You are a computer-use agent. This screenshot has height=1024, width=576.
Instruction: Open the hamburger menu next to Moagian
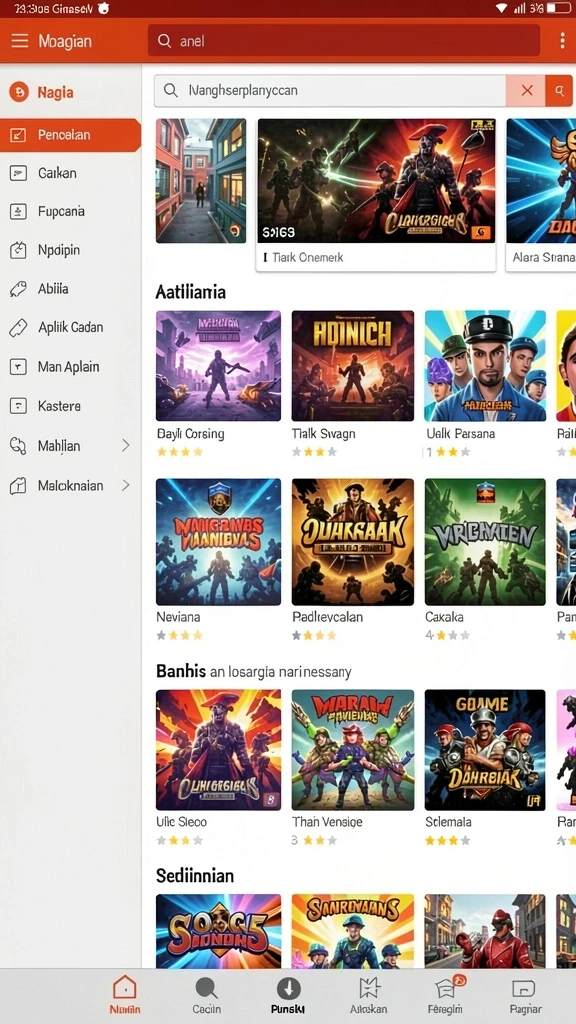[20, 41]
